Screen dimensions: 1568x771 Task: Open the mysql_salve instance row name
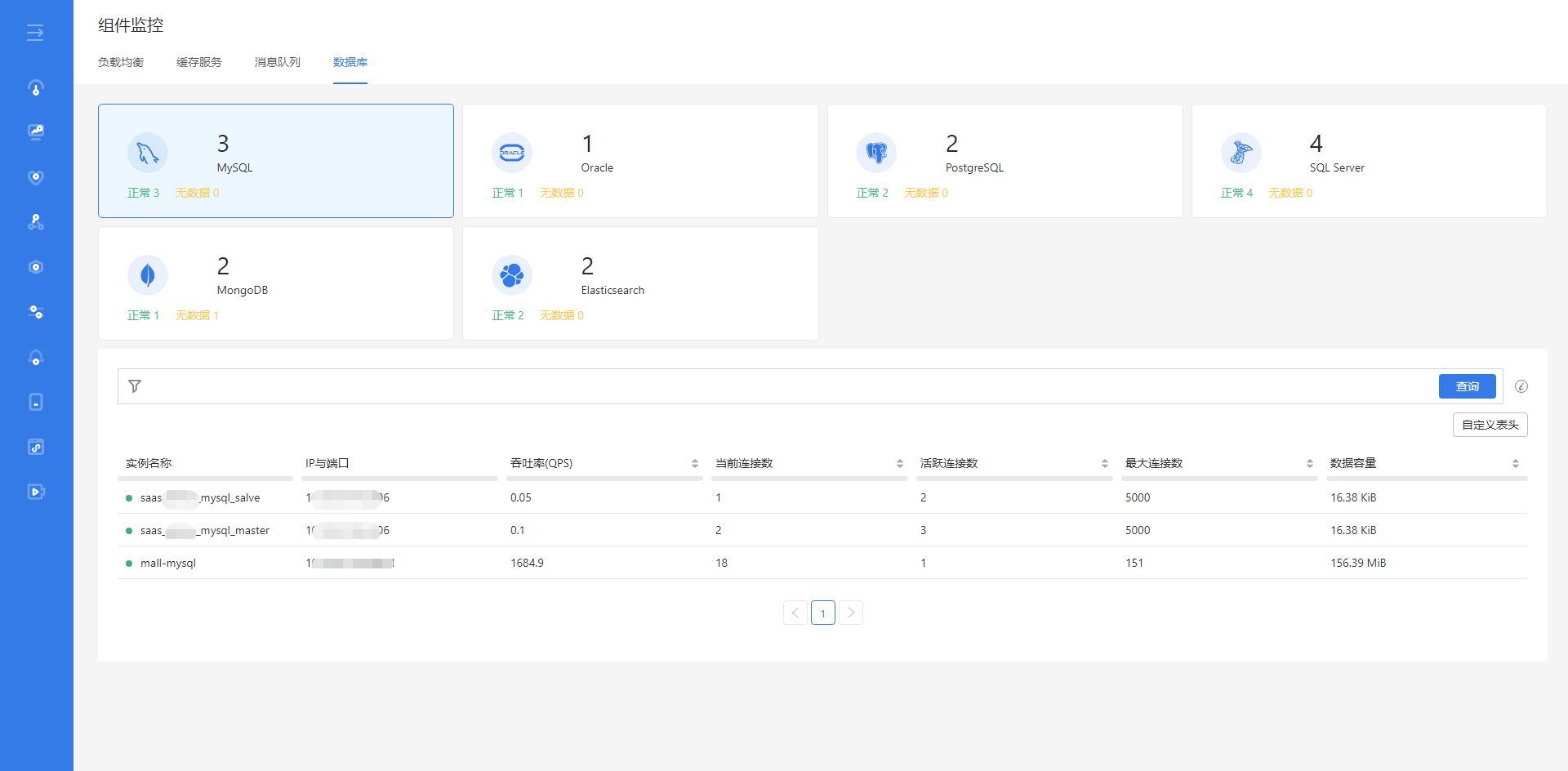click(200, 497)
